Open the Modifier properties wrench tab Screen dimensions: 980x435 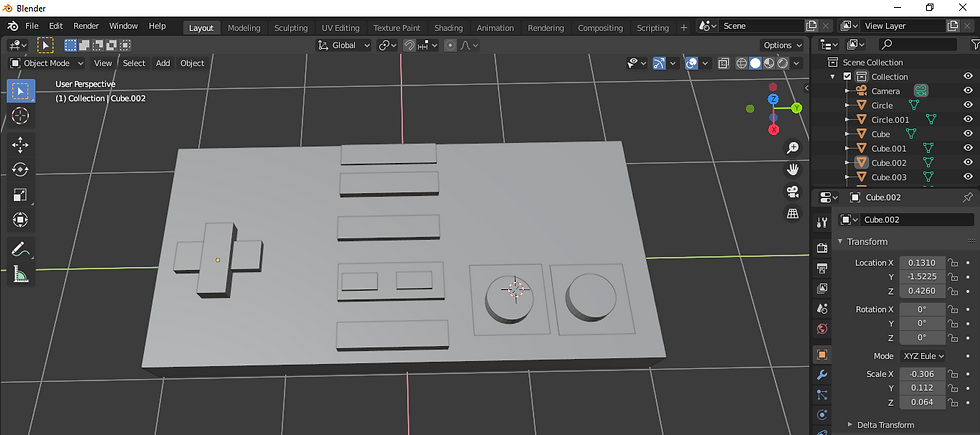click(x=822, y=374)
